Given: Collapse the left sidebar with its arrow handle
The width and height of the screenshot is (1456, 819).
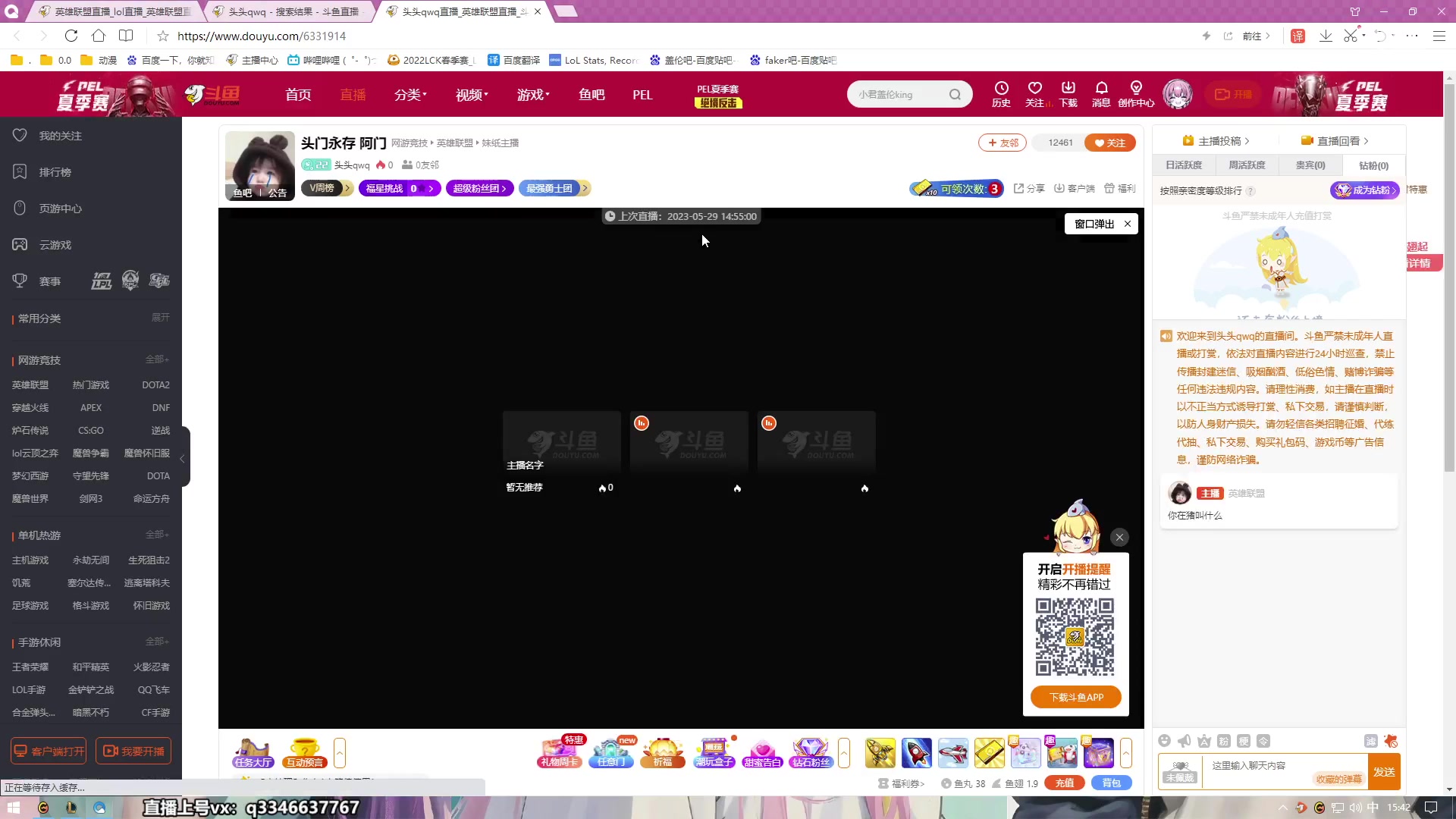Looking at the screenshot, I should tap(183, 458).
